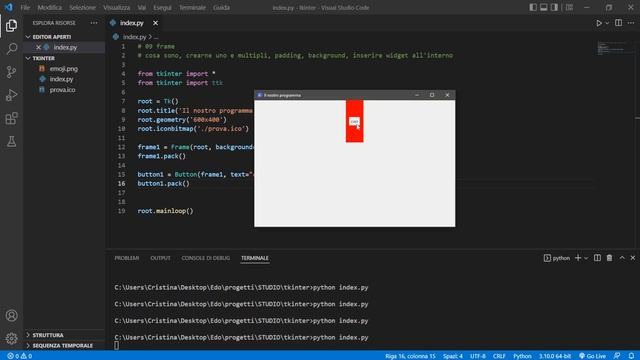The height and width of the screenshot is (360, 640).
Task: Open the Selezione menu
Action: pos(82,7)
